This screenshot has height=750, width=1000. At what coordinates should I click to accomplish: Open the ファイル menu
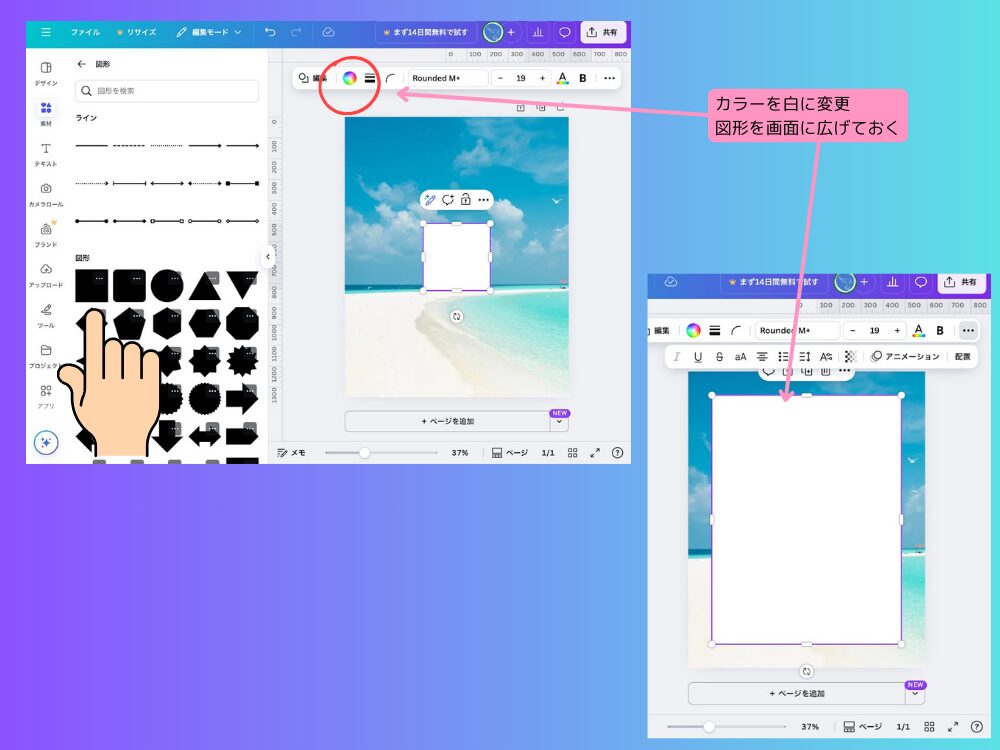[x=85, y=32]
